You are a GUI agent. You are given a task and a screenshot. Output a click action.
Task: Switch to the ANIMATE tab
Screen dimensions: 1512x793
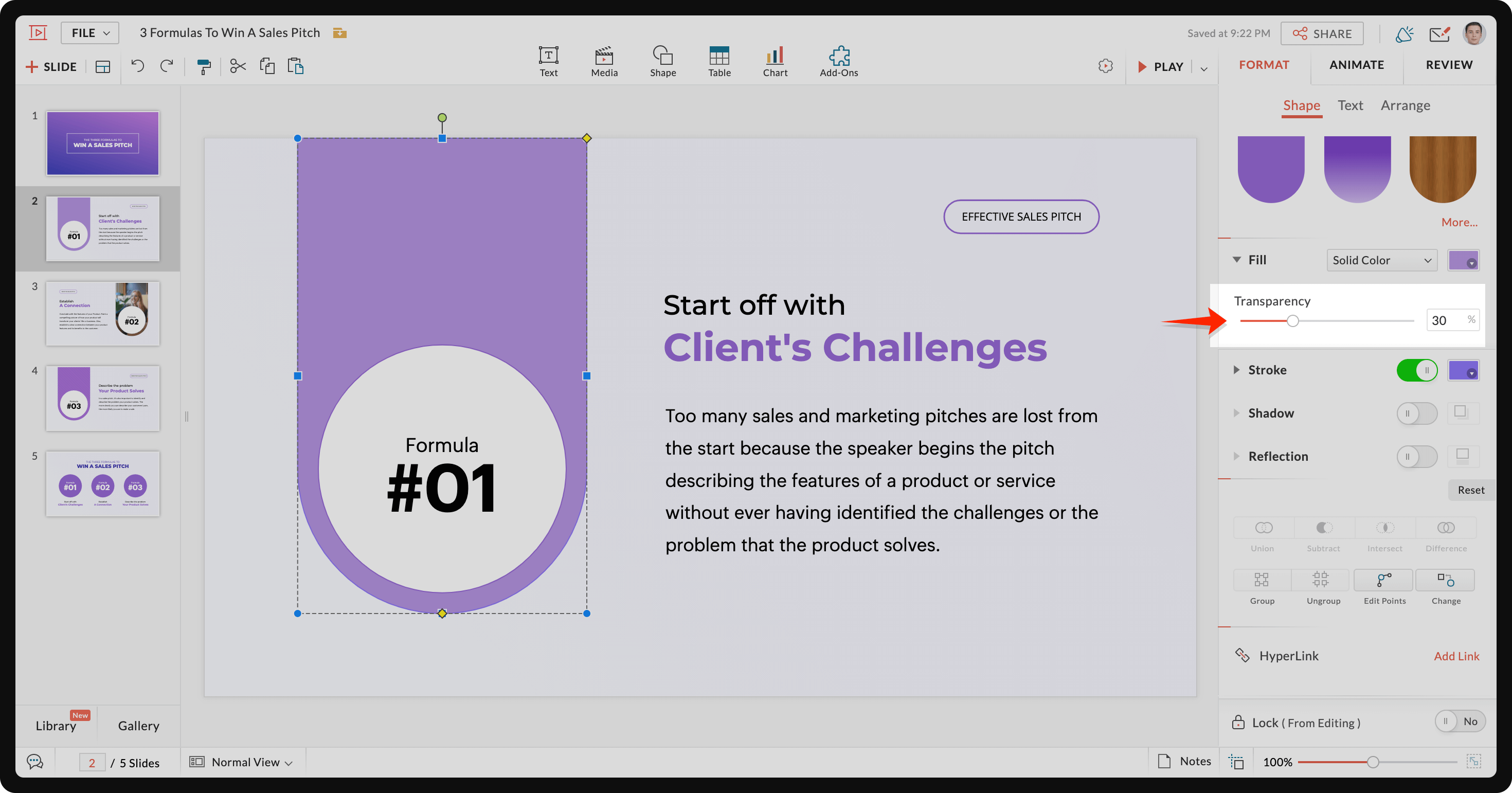pos(1356,65)
